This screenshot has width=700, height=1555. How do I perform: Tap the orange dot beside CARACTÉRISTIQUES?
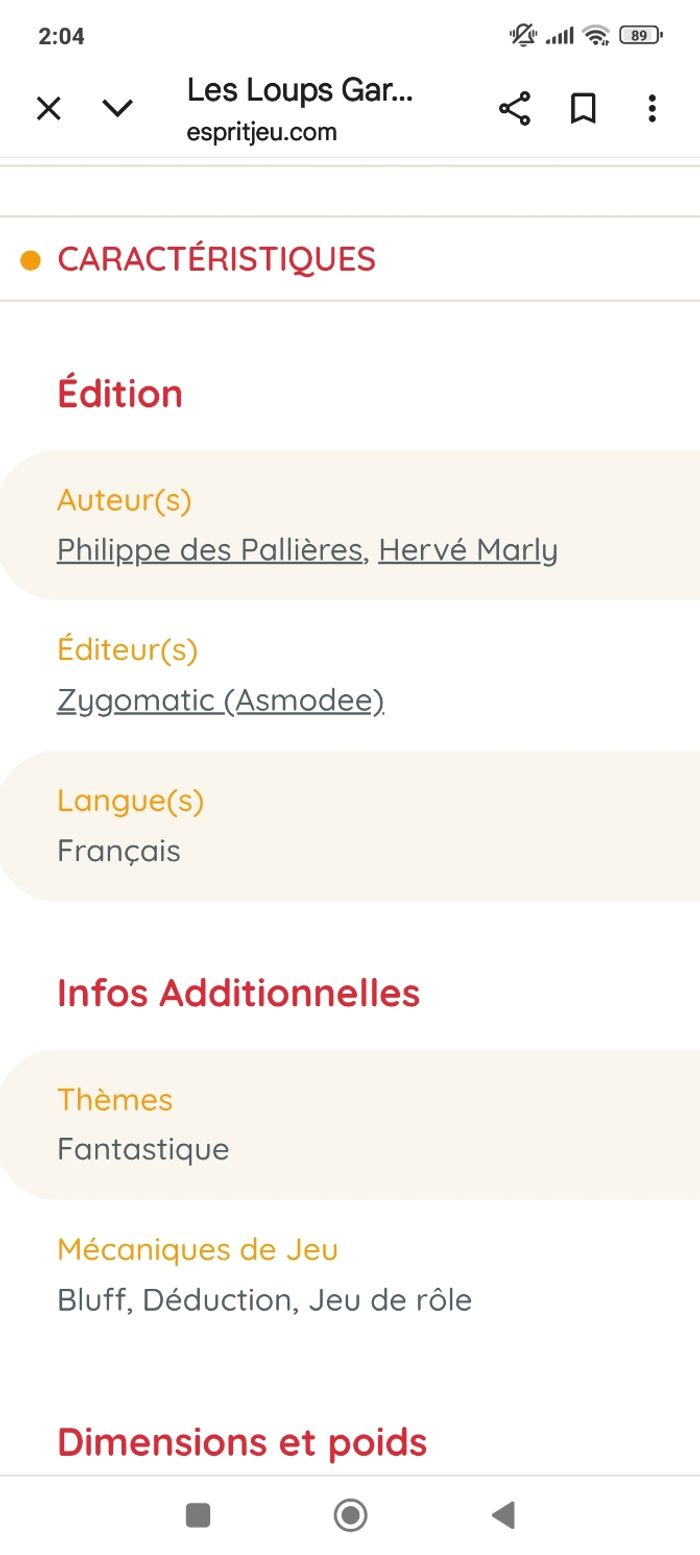(x=31, y=260)
